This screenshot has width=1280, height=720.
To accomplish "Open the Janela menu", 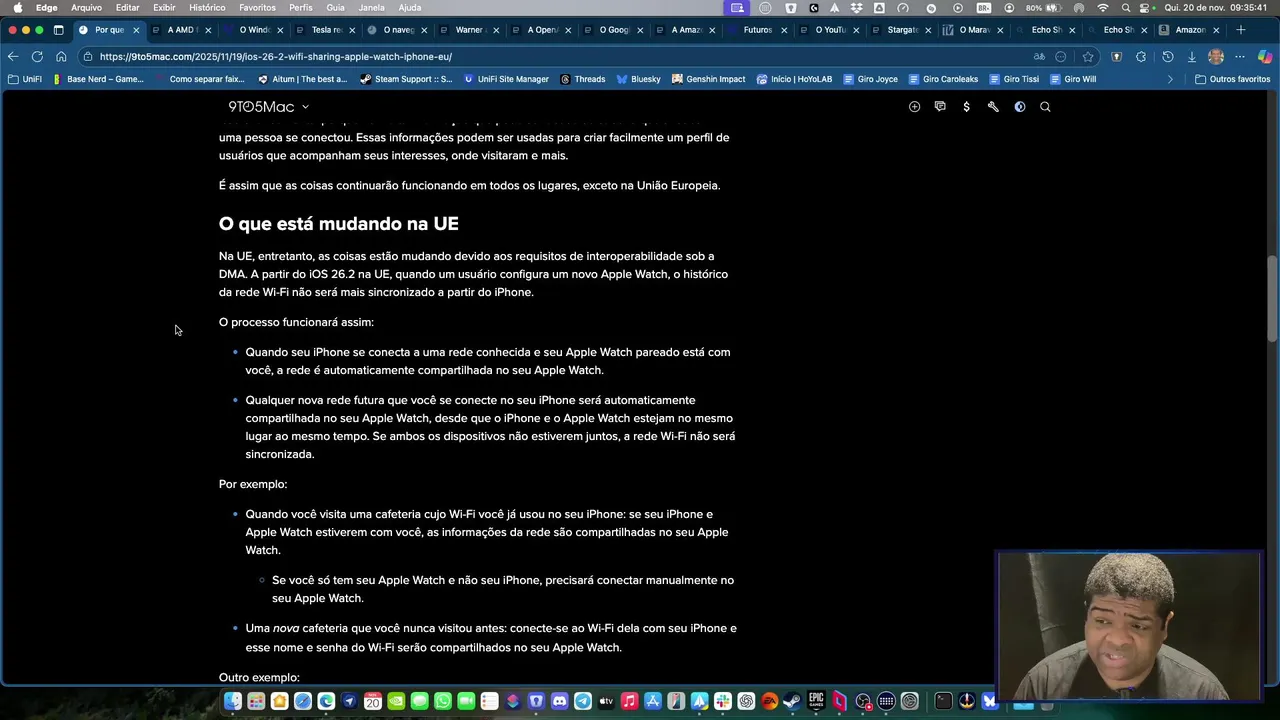I will tap(371, 7).
